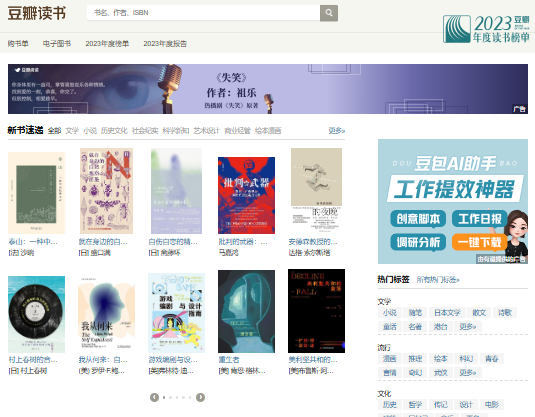Click the 村上春树的音… title link
The height and width of the screenshot is (417, 535).
click(33, 360)
